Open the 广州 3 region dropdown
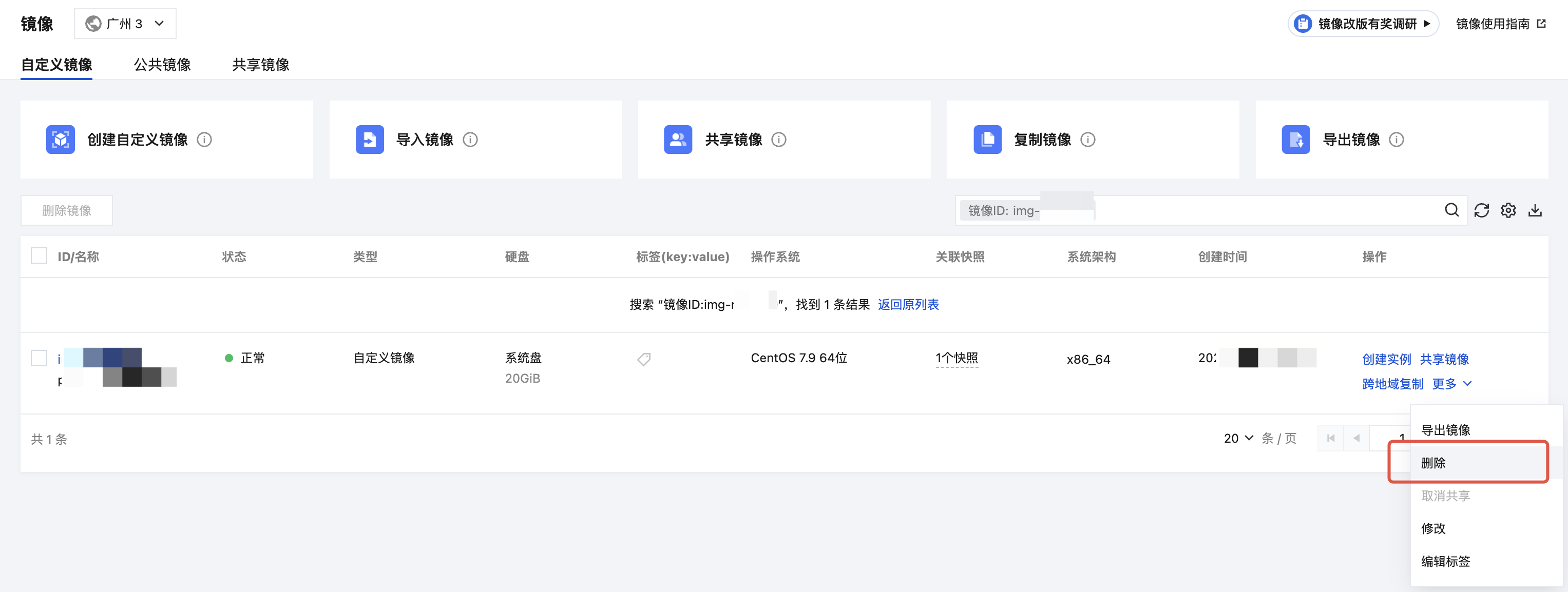This screenshot has height=592, width=1568. tap(125, 24)
